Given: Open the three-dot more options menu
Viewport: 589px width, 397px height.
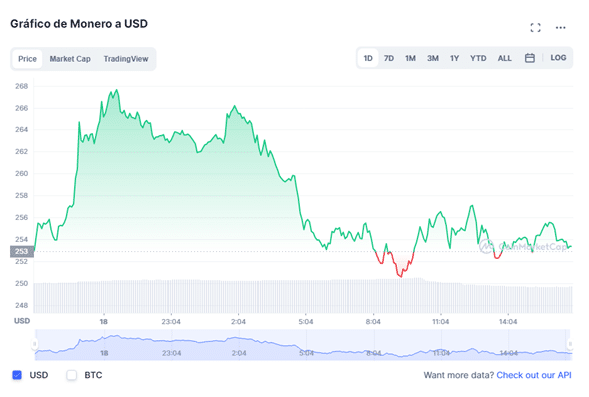Looking at the screenshot, I should coord(560,27).
